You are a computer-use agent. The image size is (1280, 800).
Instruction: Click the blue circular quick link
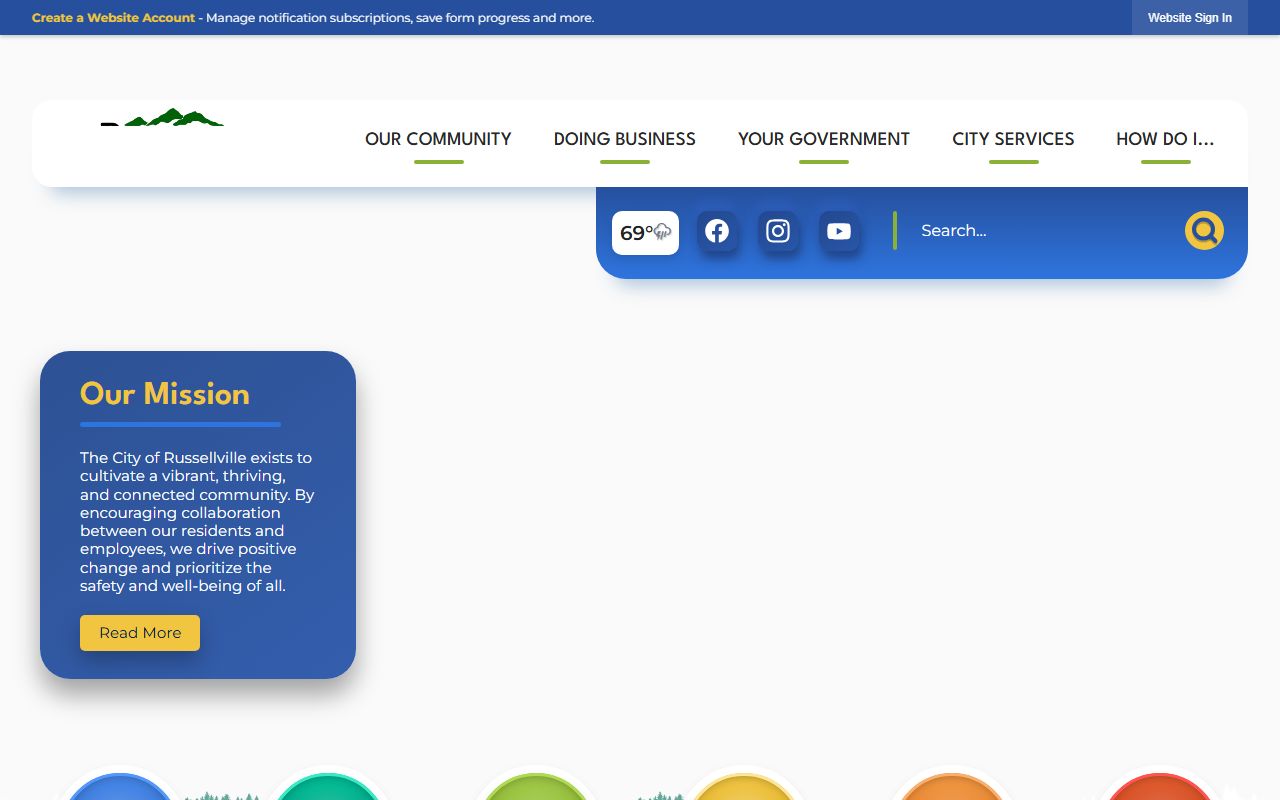[119, 788]
